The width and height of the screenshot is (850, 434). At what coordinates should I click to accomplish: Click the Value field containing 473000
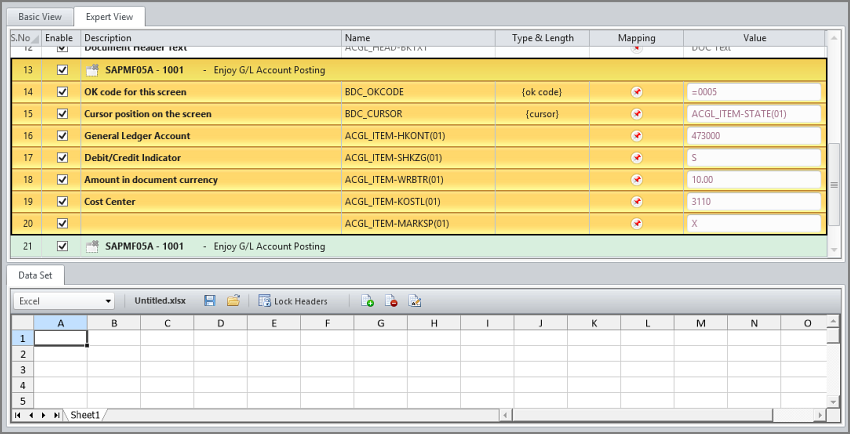click(754, 136)
